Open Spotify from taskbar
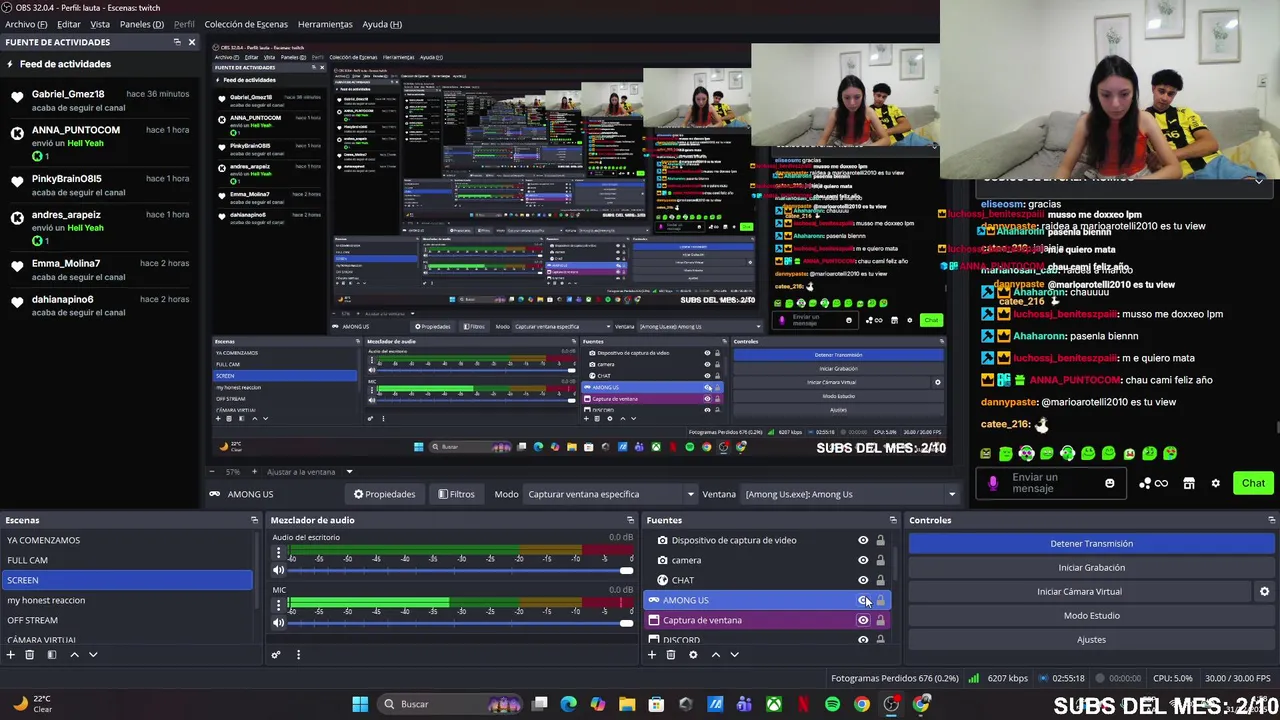The width and height of the screenshot is (1280, 720). point(833,704)
